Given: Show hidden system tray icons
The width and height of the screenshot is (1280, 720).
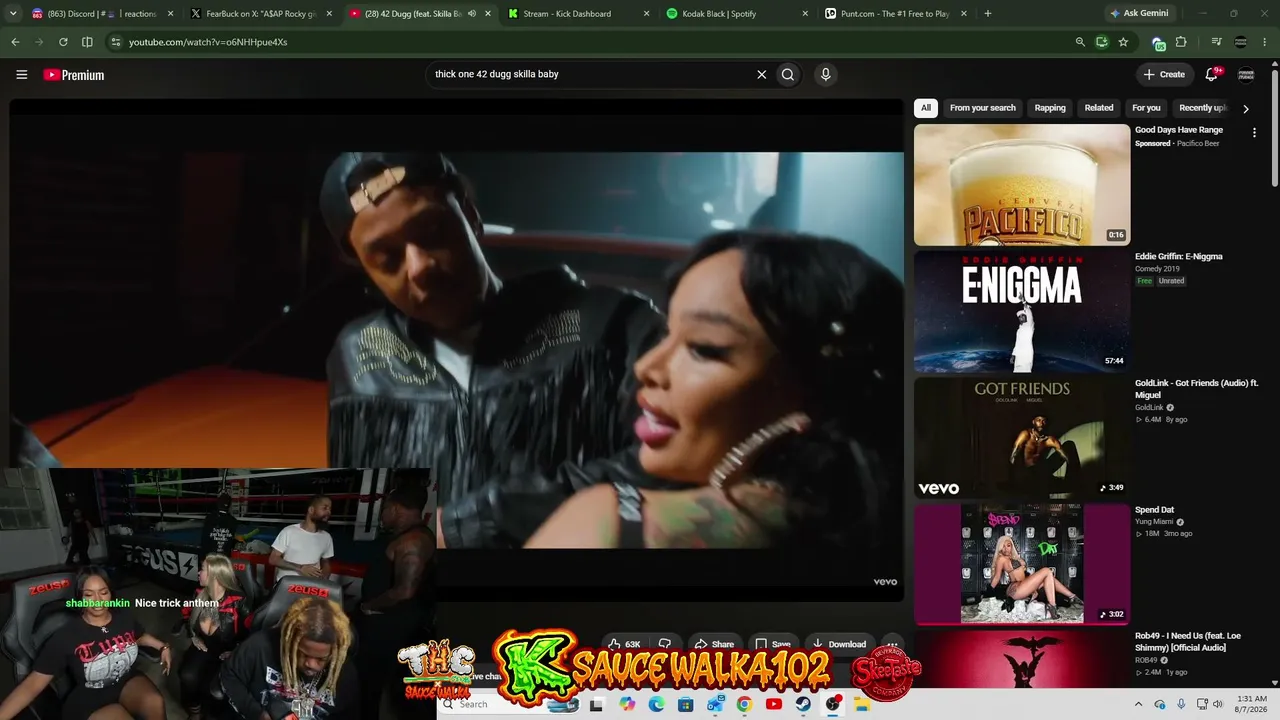Looking at the screenshot, I should [x=1138, y=704].
